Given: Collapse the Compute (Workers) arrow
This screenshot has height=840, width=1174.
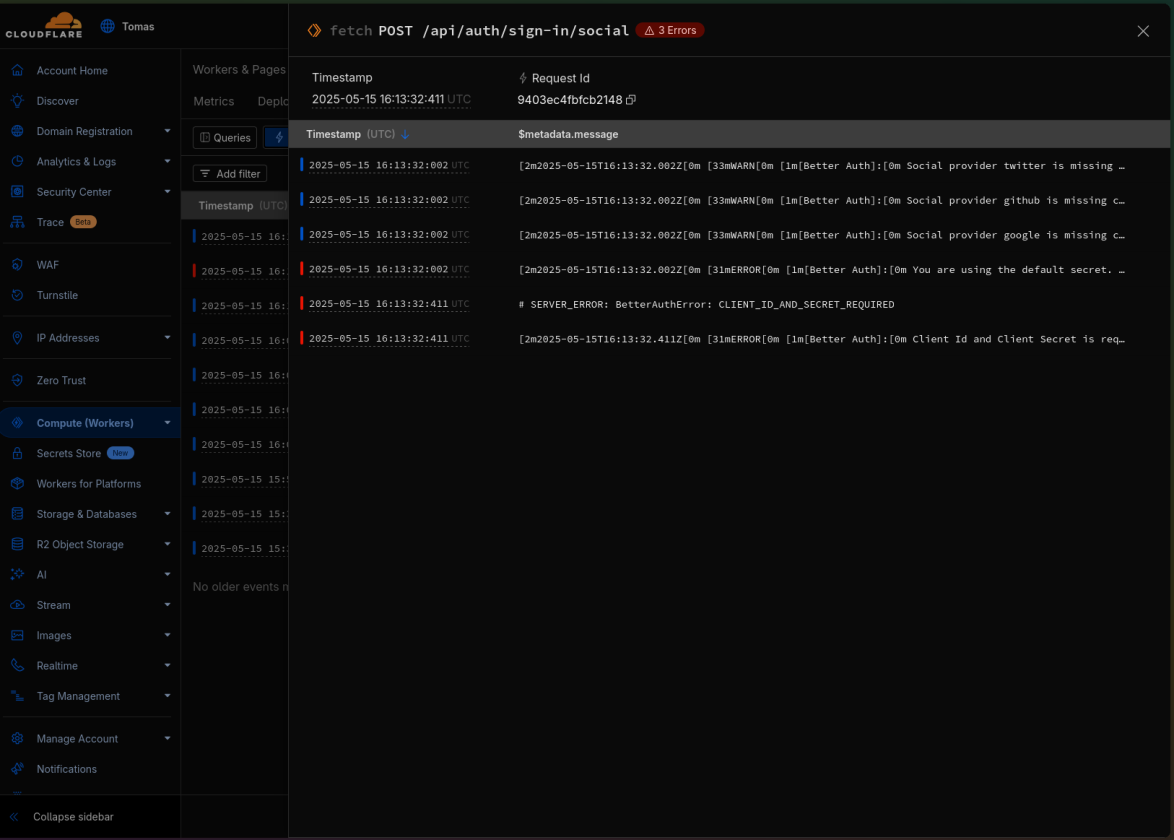Looking at the screenshot, I should pos(167,423).
